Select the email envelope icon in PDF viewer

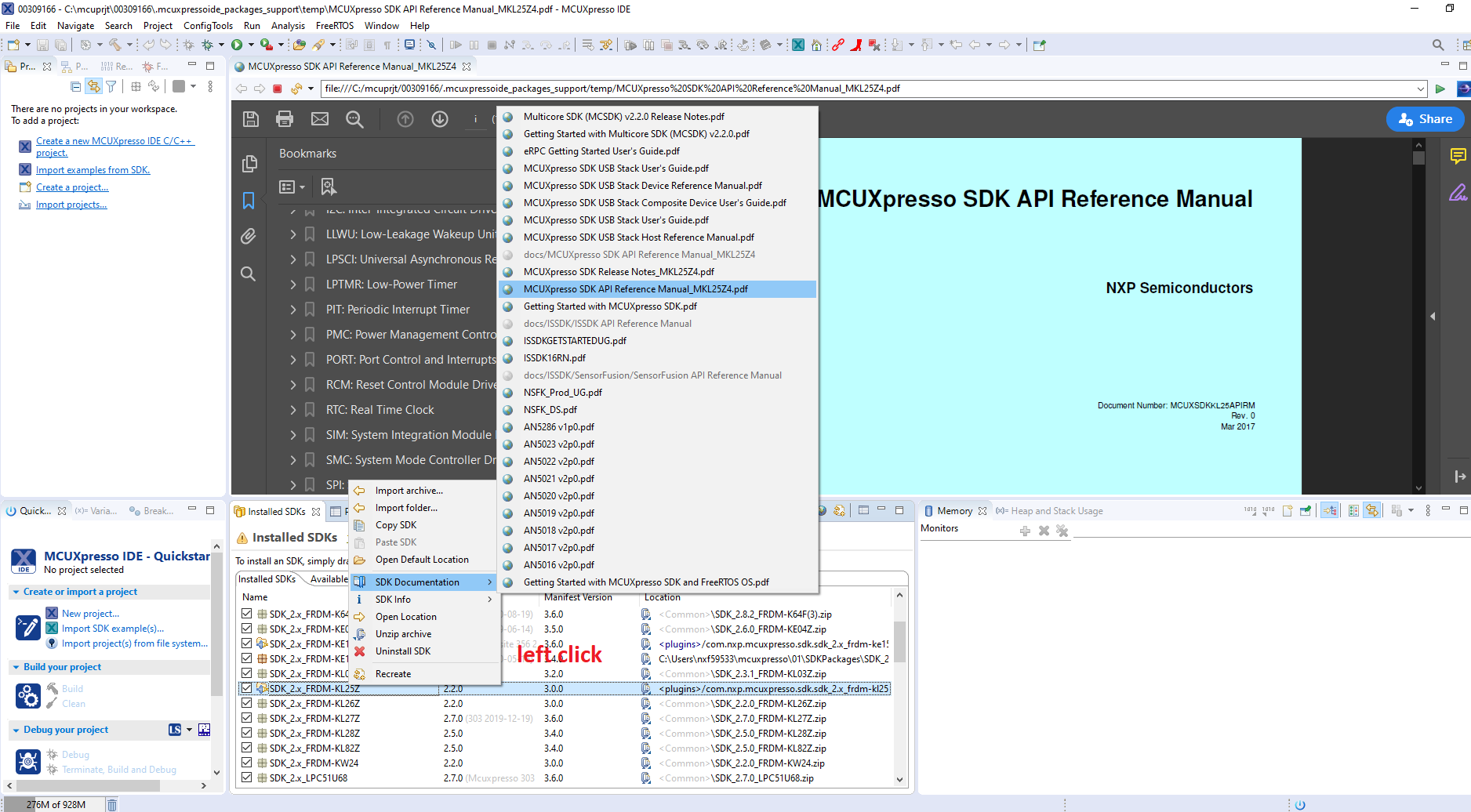click(x=319, y=118)
